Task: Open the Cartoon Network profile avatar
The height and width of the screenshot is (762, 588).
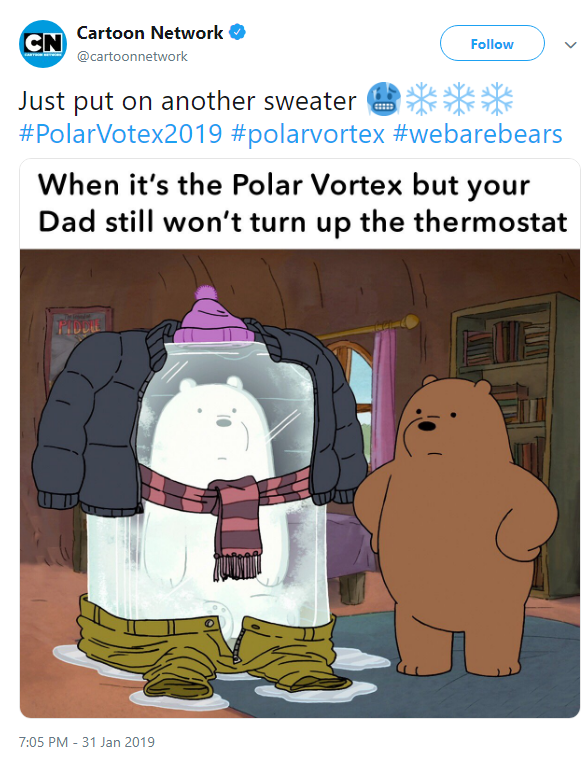Action: point(43,44)
